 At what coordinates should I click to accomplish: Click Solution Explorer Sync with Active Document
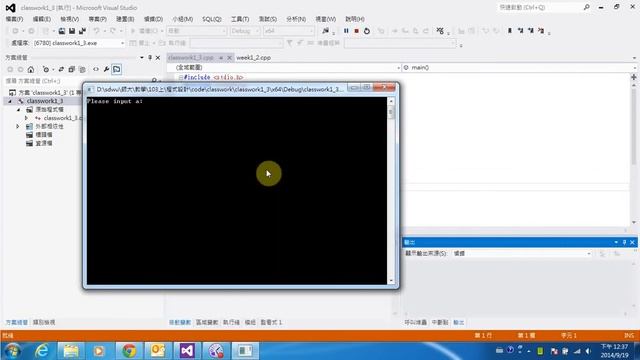click(61, 69)
